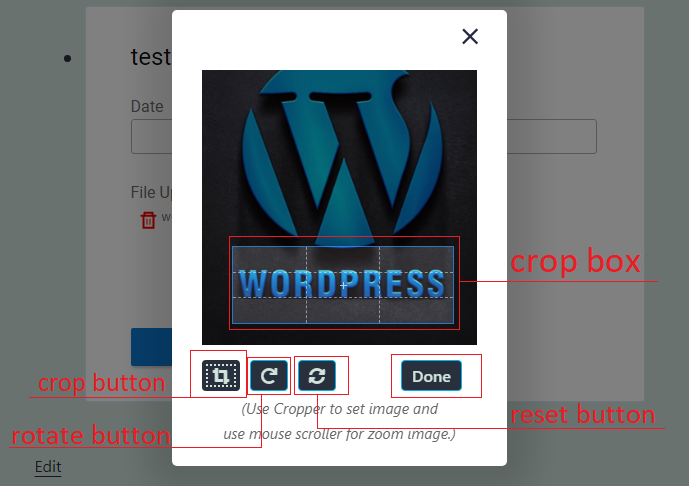The height and width of the screenshot is (486, 689).
Task: Delete the uploaded file with red trash icon
Action: pyautogui.click(x=148, y=220)
